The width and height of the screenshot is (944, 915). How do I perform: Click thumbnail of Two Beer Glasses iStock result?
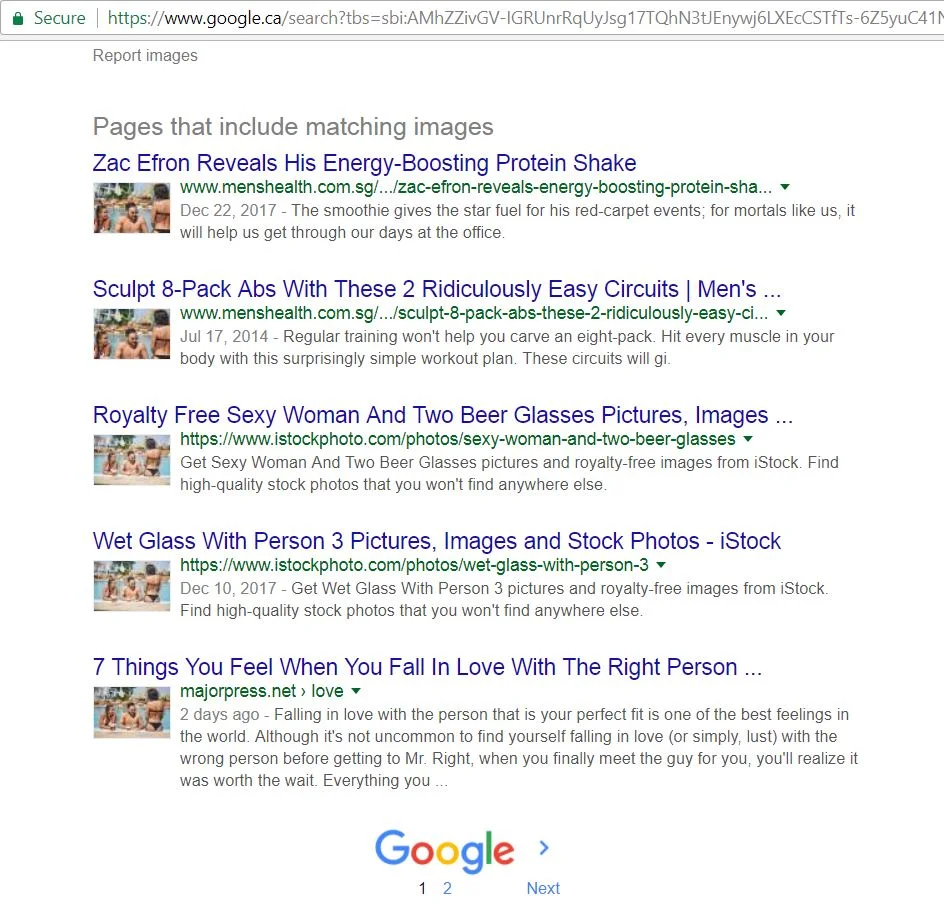click(131, 460)
